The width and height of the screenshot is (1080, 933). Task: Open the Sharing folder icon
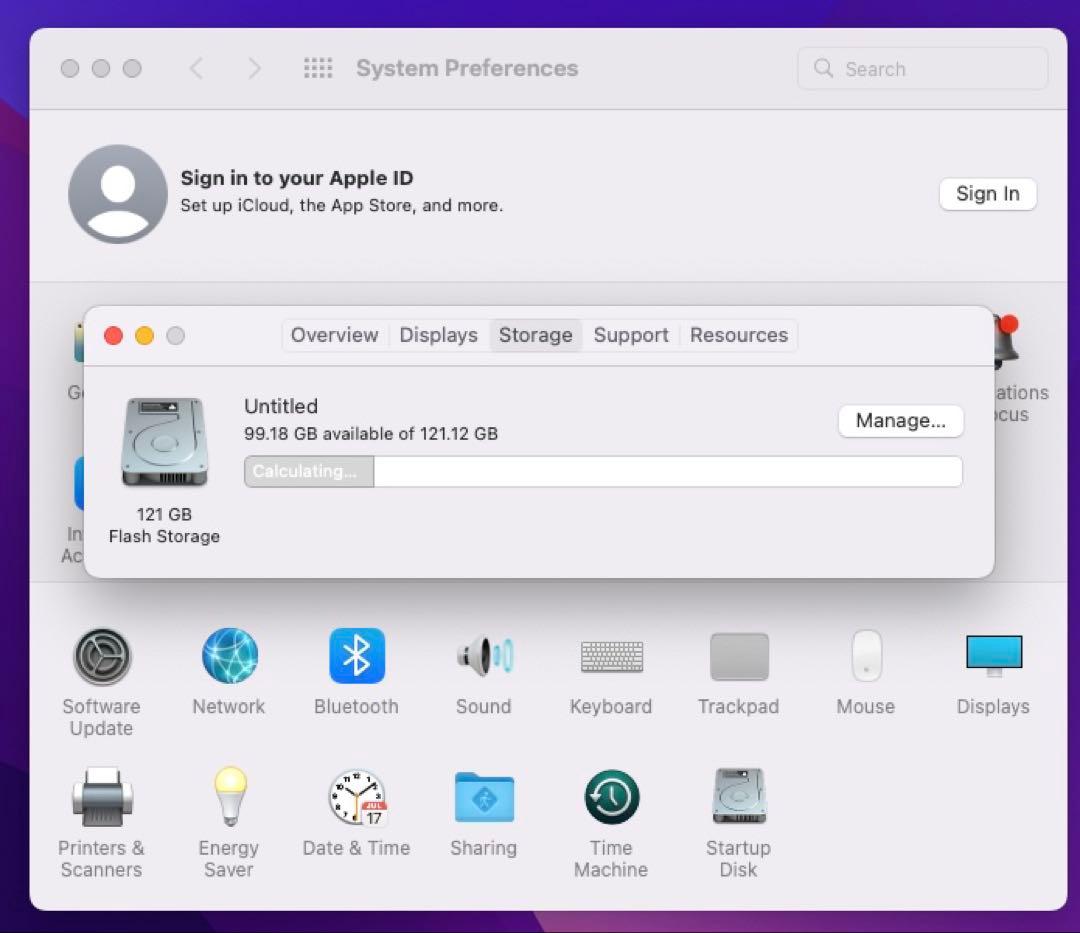tap(484, 798)
